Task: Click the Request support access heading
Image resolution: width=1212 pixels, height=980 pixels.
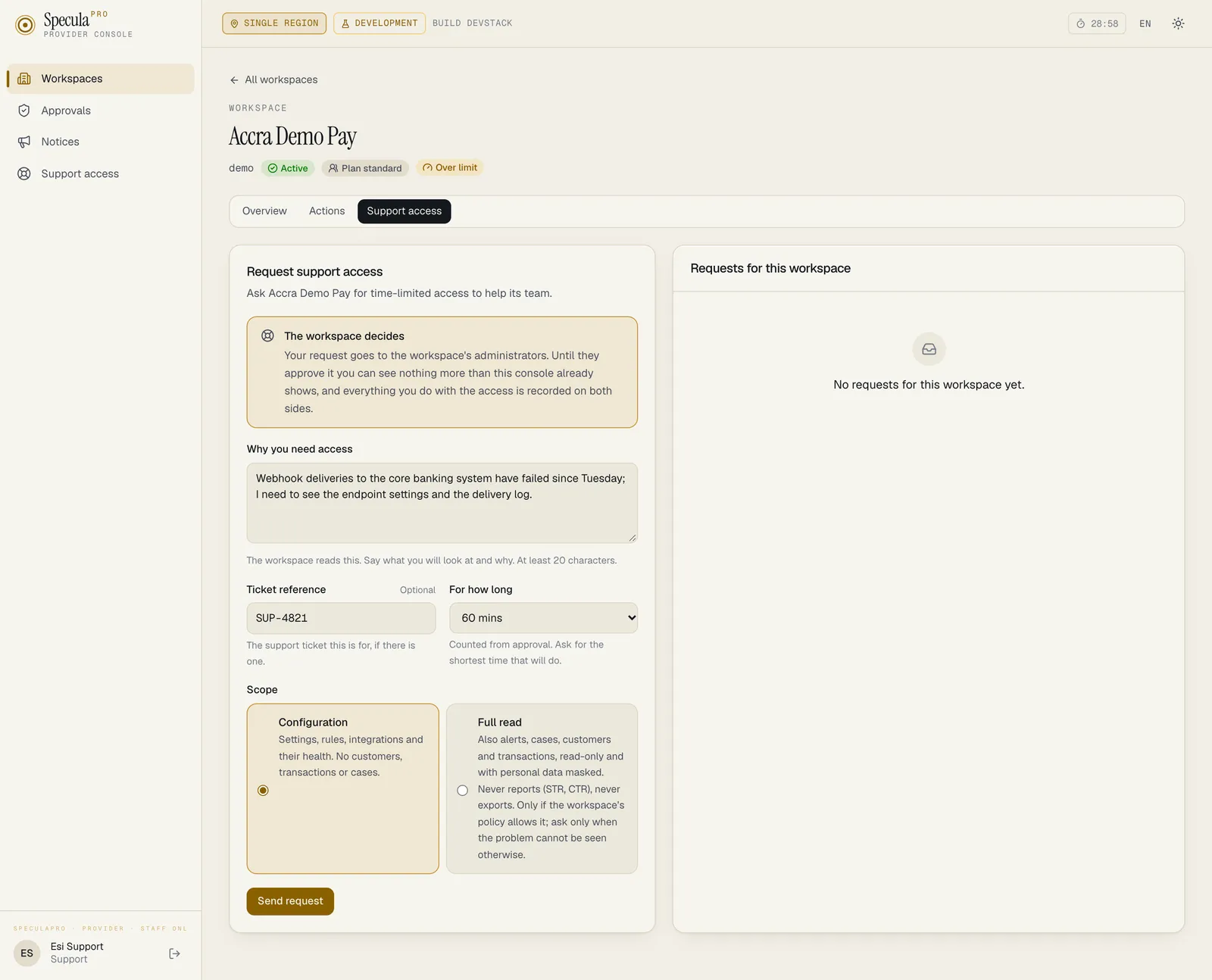Action: click(314, 272)
